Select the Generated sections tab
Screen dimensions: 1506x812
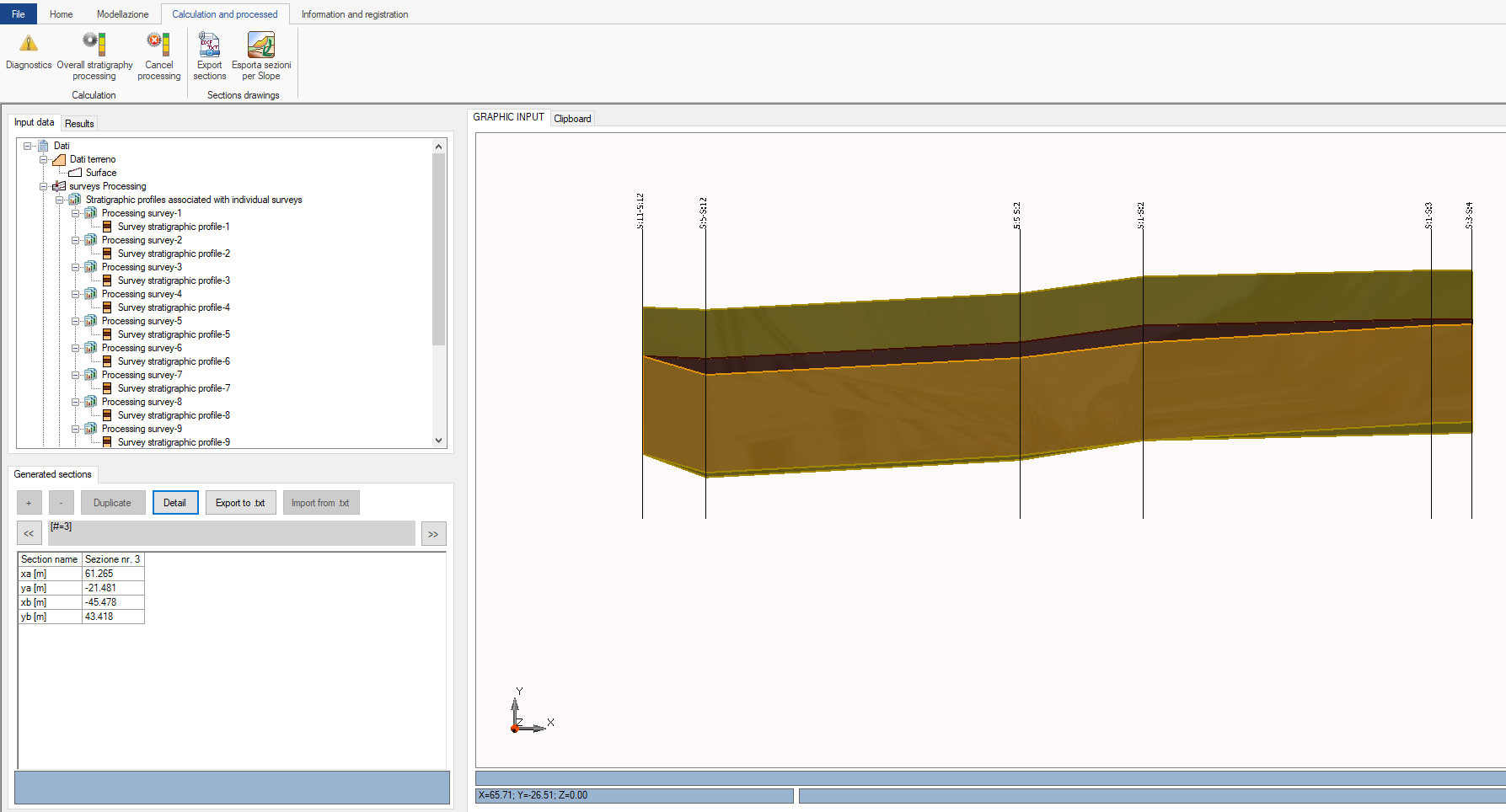pos(52,474)
